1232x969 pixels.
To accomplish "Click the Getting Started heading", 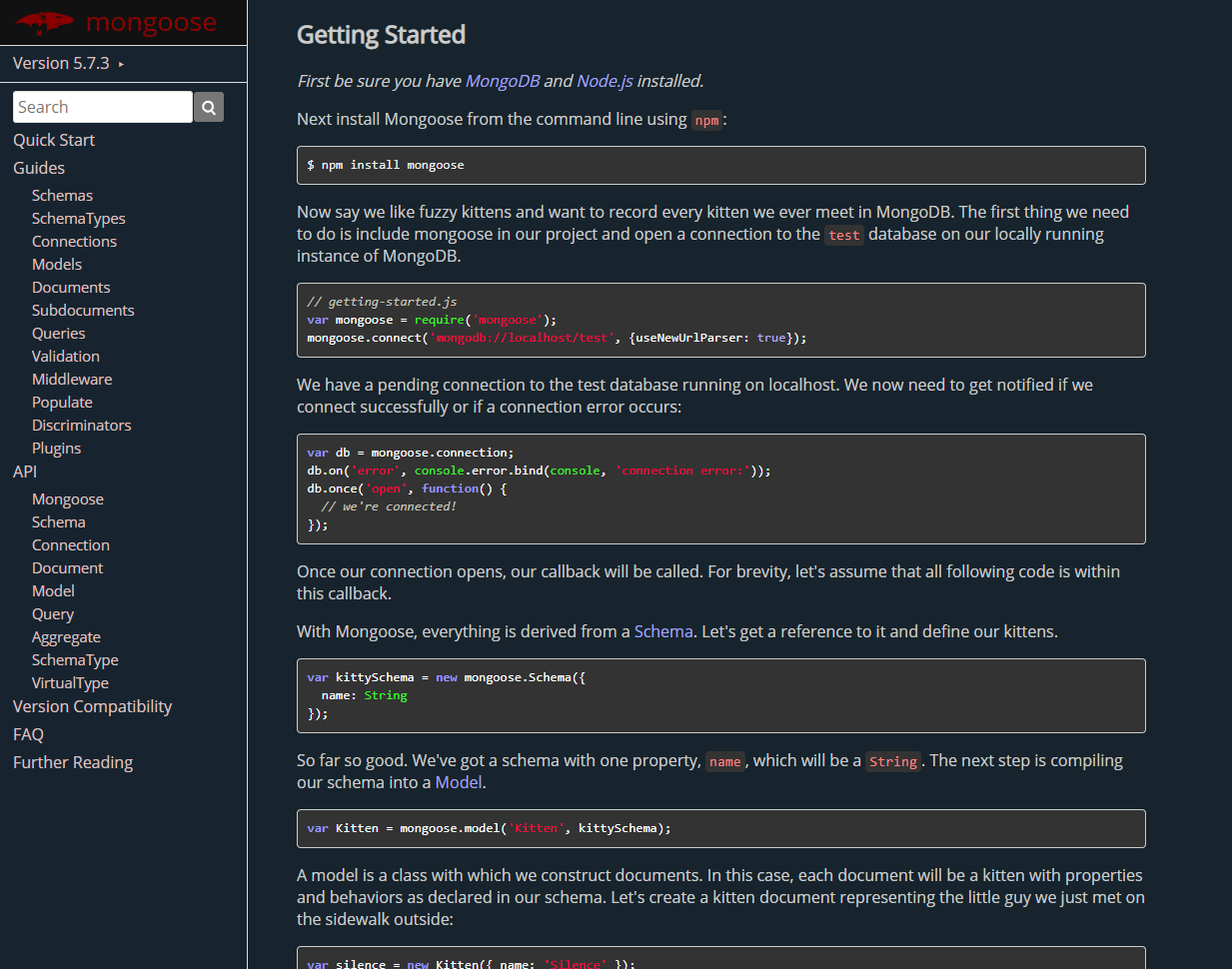I will click(381, 35).
